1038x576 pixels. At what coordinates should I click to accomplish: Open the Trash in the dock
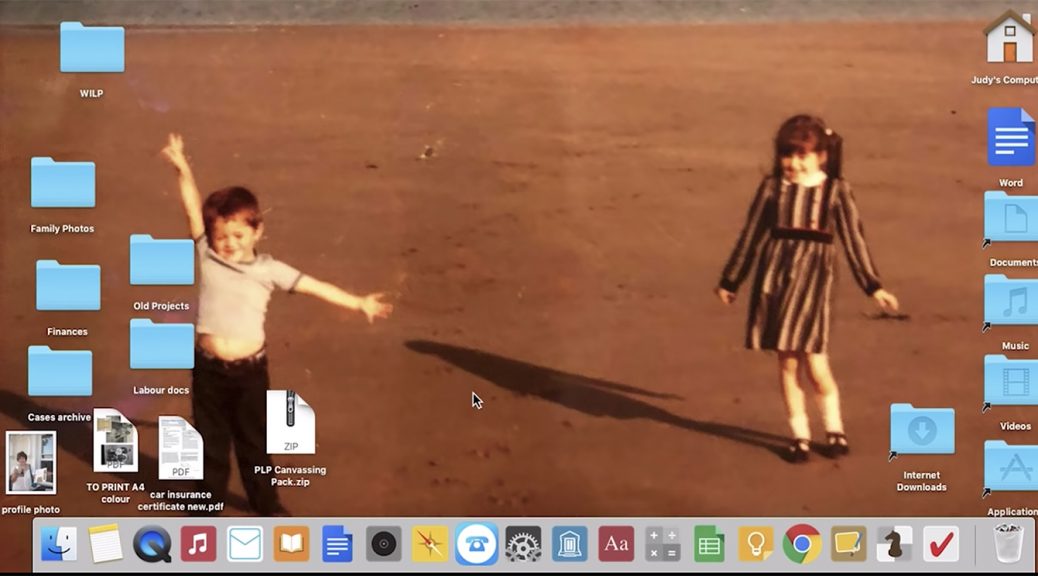[x=1007, y=544]
